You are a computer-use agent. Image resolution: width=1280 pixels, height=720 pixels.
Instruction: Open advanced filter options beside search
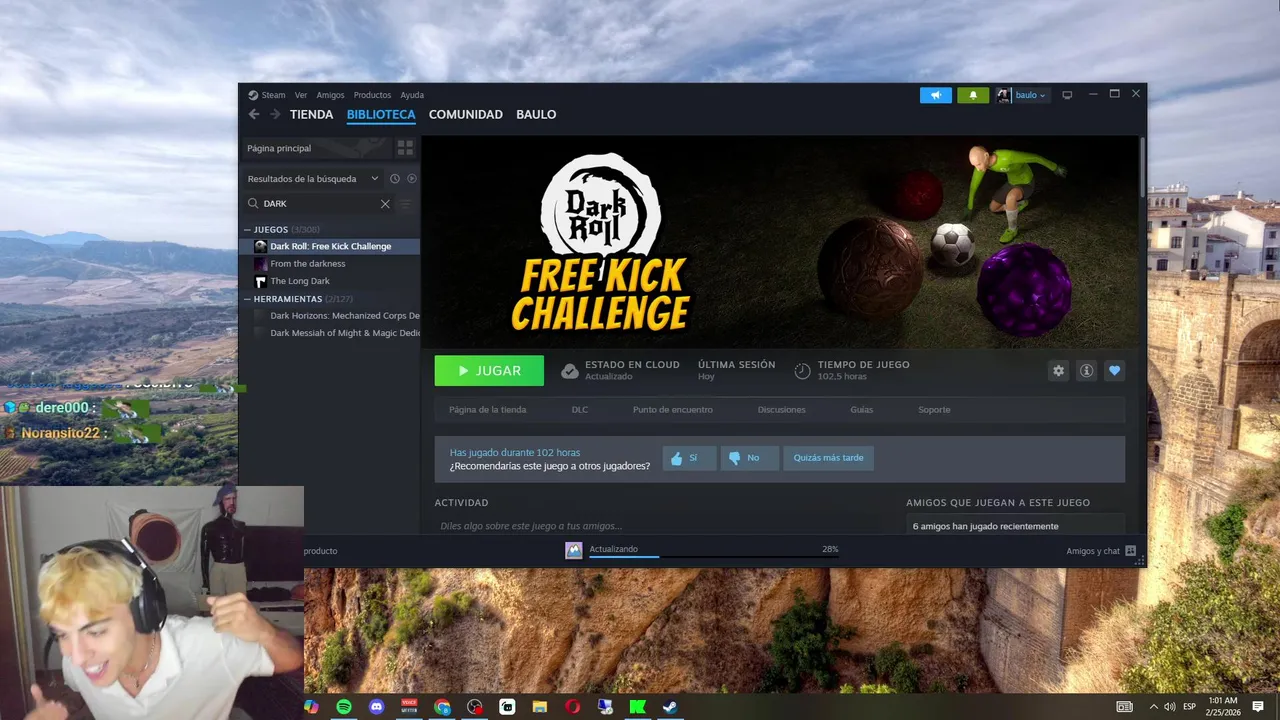405,204
